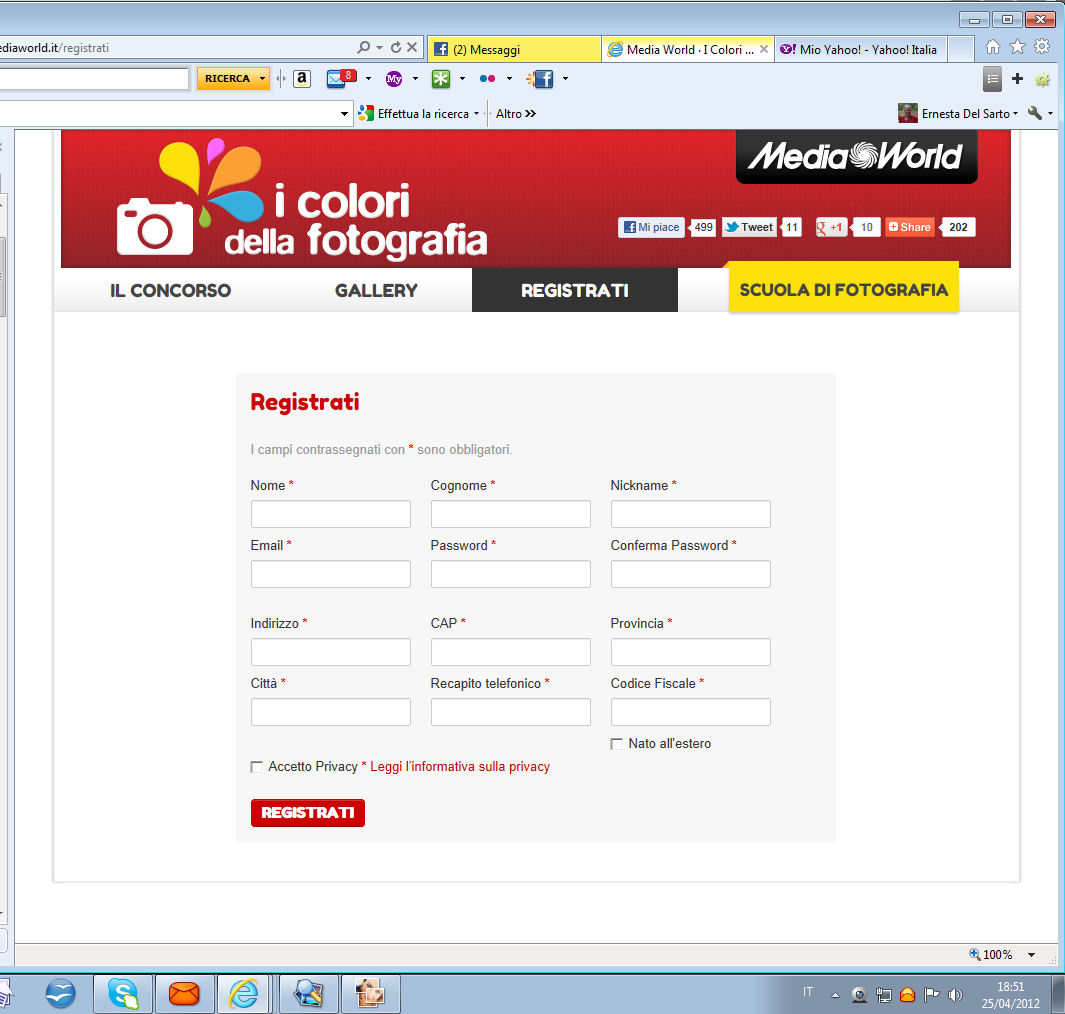The height and width of the screenshot is (1014, 1065).
Task: Open the IL CONCORSO menu item
Action: point(170,291)
